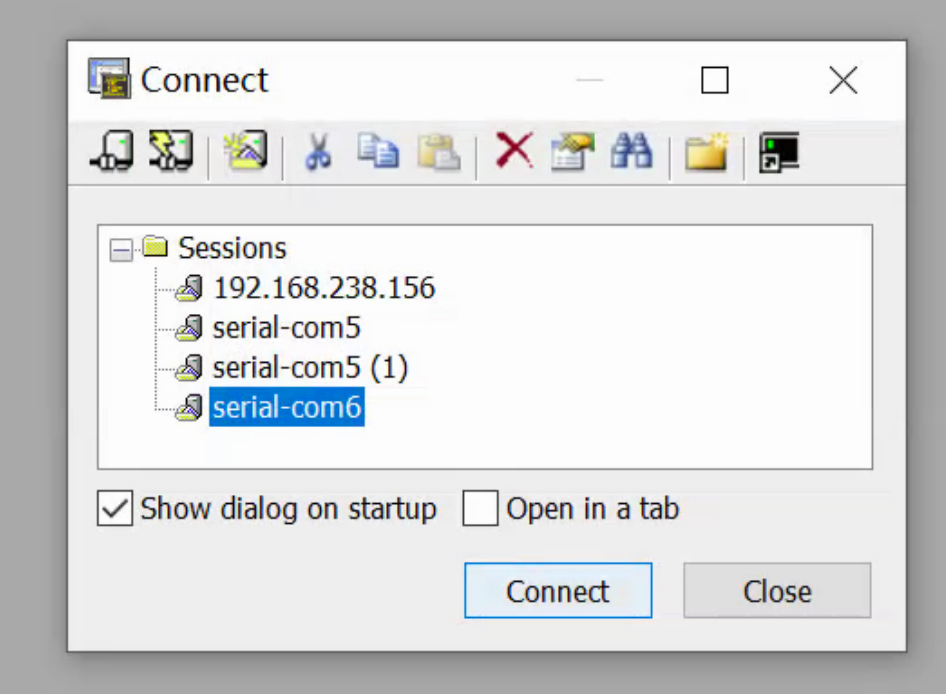Click the Copy icon in toolbar
946x694 pixels.
point(378,152)
